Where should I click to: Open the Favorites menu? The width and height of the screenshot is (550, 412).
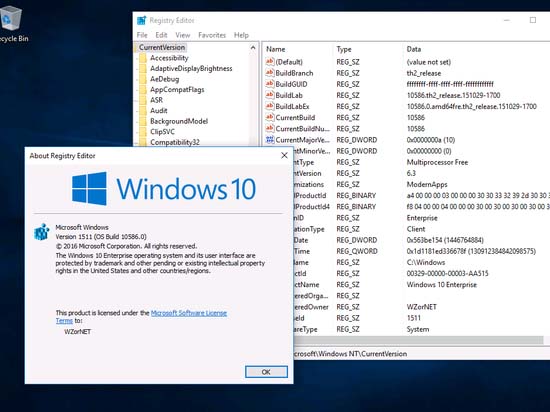(x=212, y=35)
